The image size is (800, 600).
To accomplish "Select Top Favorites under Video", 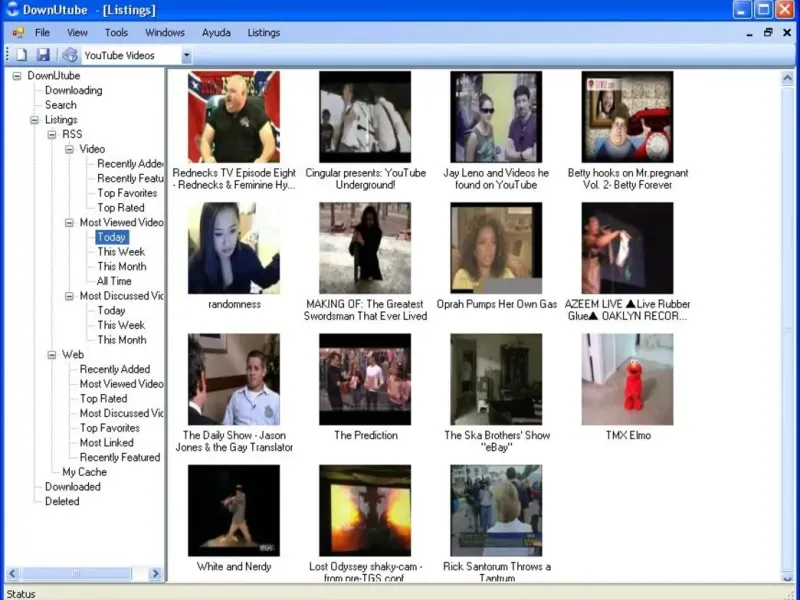I will coord(127,193).
